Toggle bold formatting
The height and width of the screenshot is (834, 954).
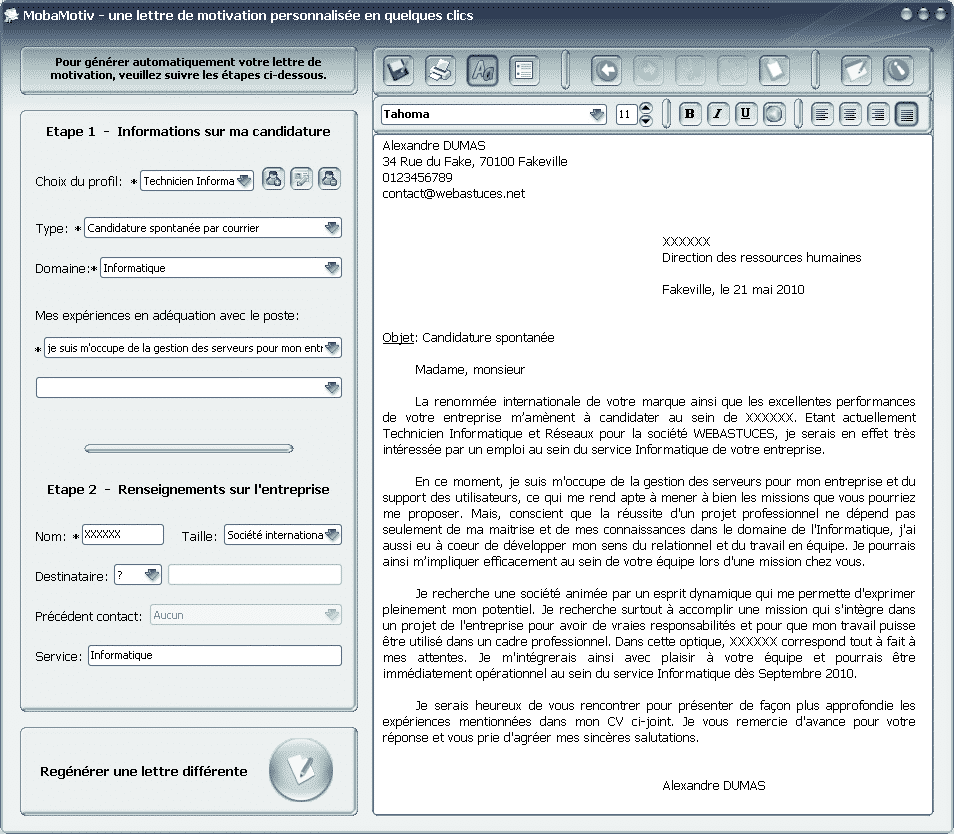[689, 114]
